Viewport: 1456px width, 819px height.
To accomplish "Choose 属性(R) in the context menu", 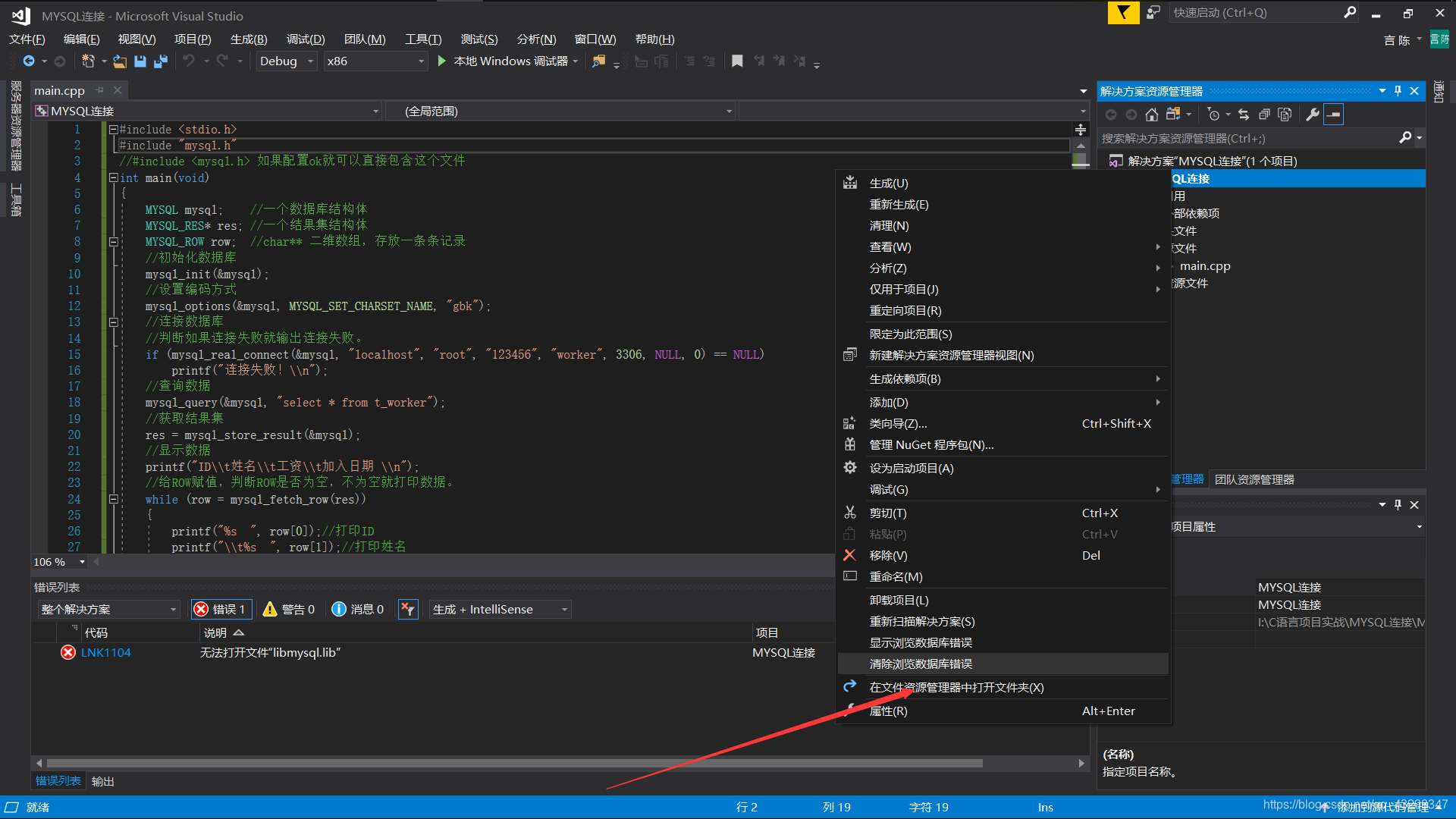I will [1003, 711].
